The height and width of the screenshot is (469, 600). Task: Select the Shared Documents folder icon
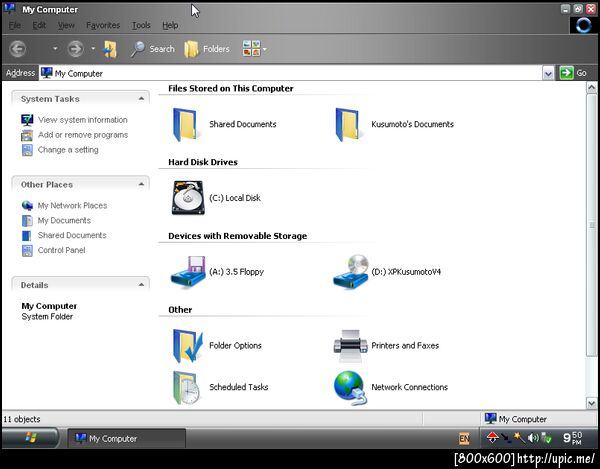(186, 124)
